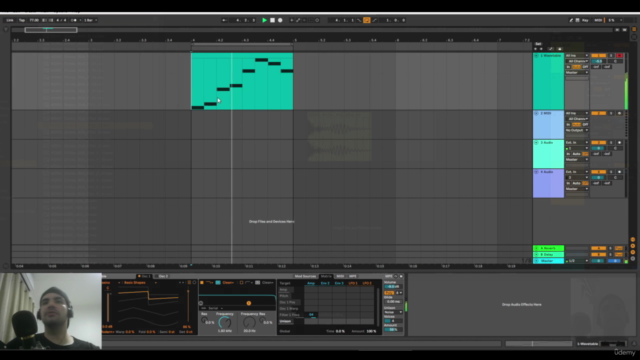This screenshot has width=640, height=360.
Task: Solo the 4 Audio track
Action: click(611, 172)
